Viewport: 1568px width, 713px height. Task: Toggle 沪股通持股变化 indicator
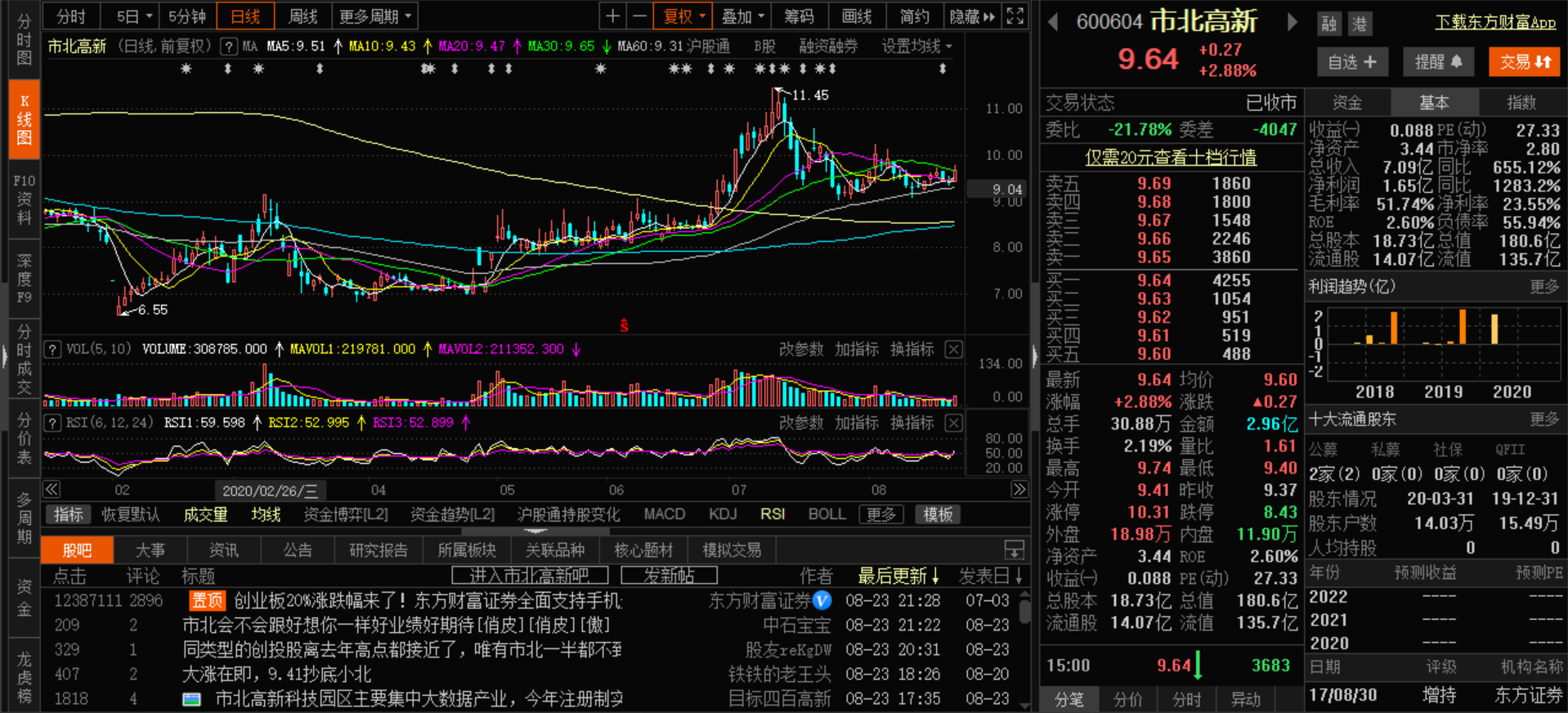tap(568, 514)
